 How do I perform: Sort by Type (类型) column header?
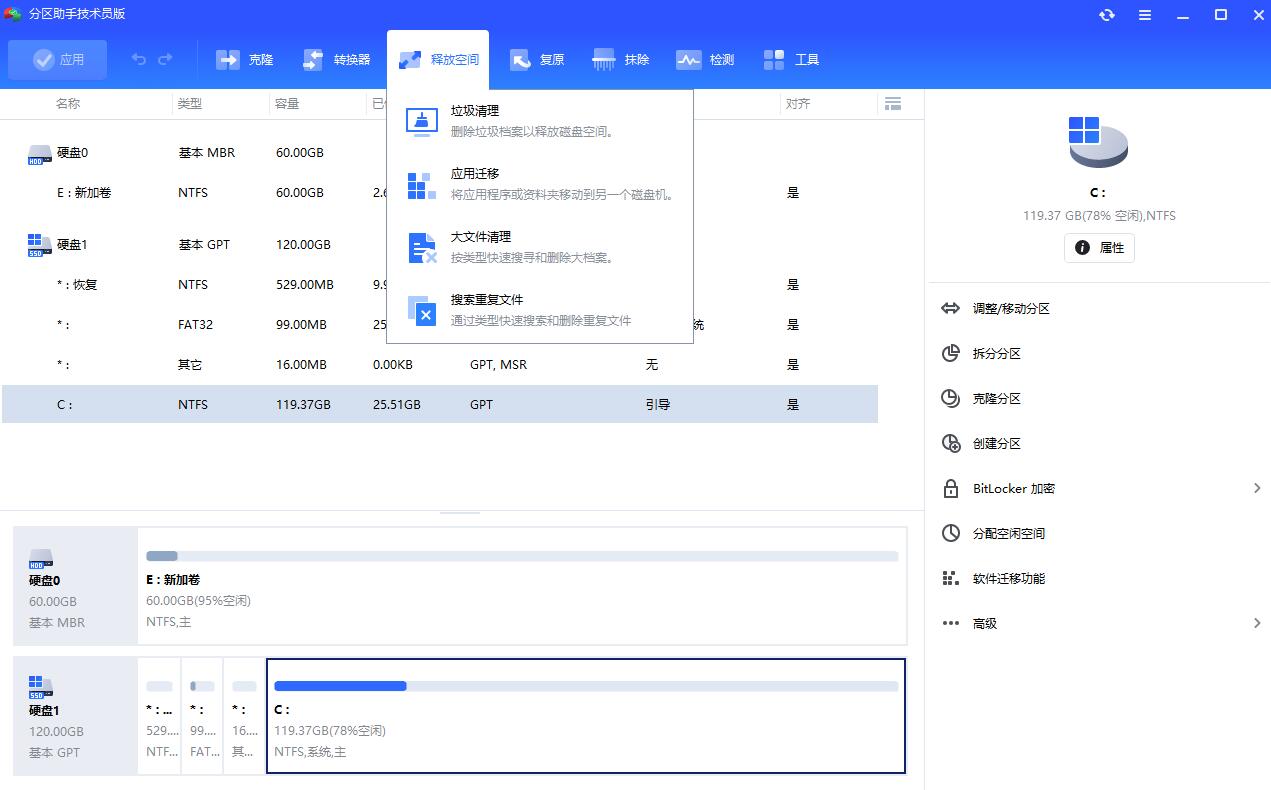(x=189, y=104)
